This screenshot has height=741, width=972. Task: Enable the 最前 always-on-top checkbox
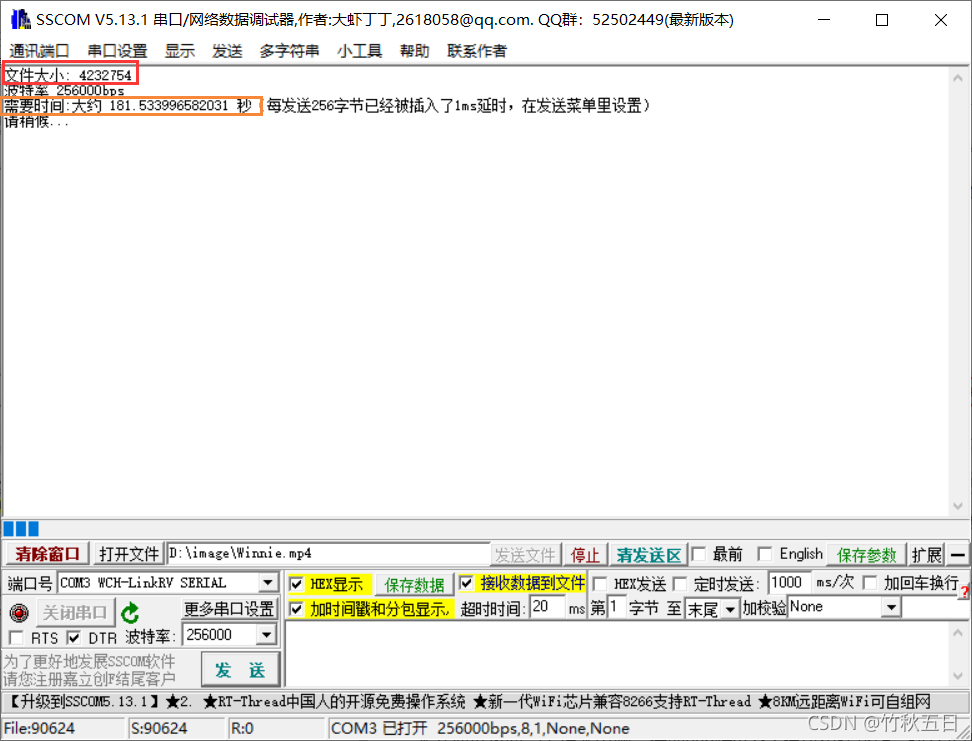(x=697, y=554)
